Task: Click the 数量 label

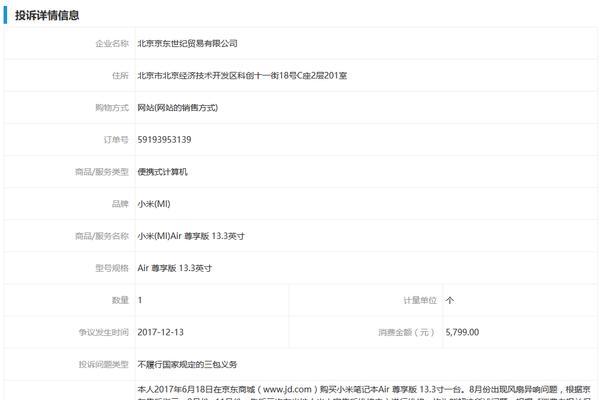Action: click(x=120, y=300)
